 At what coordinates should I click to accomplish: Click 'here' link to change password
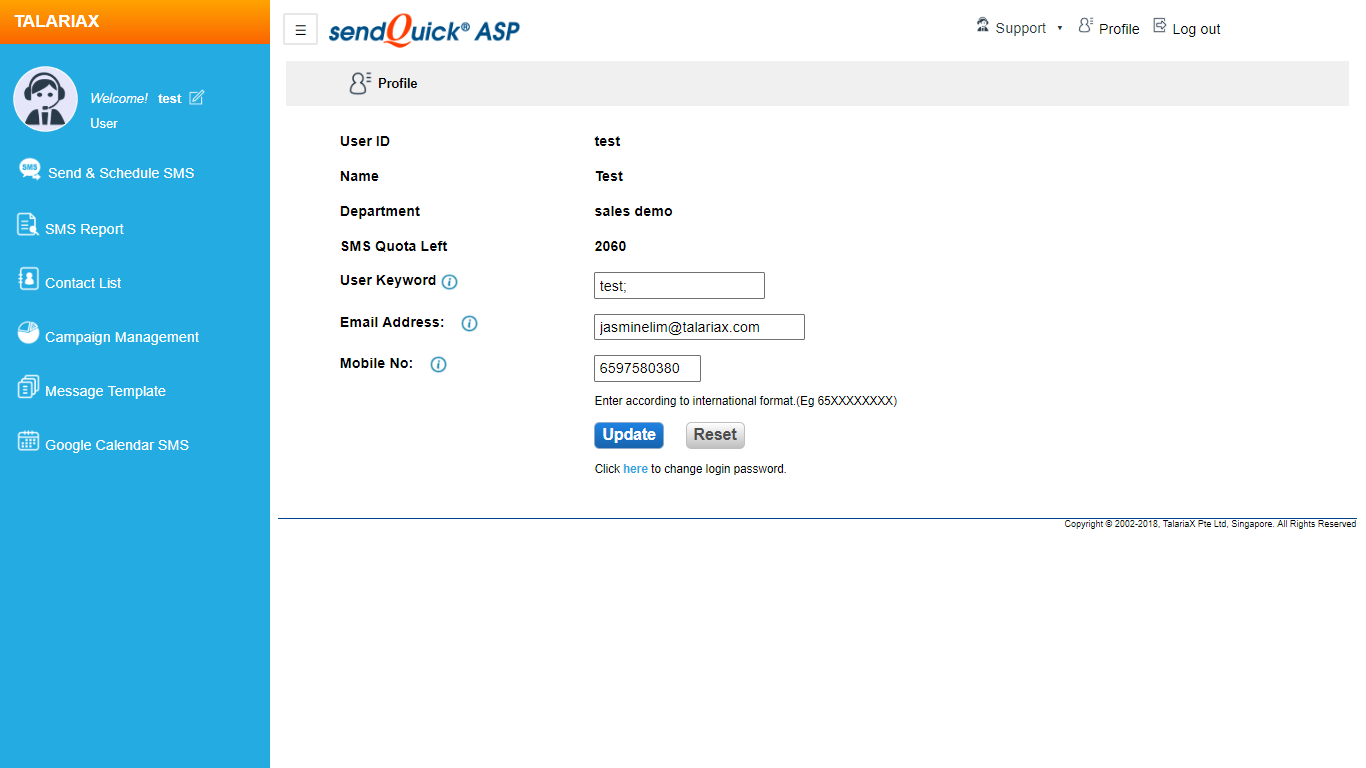635,469
